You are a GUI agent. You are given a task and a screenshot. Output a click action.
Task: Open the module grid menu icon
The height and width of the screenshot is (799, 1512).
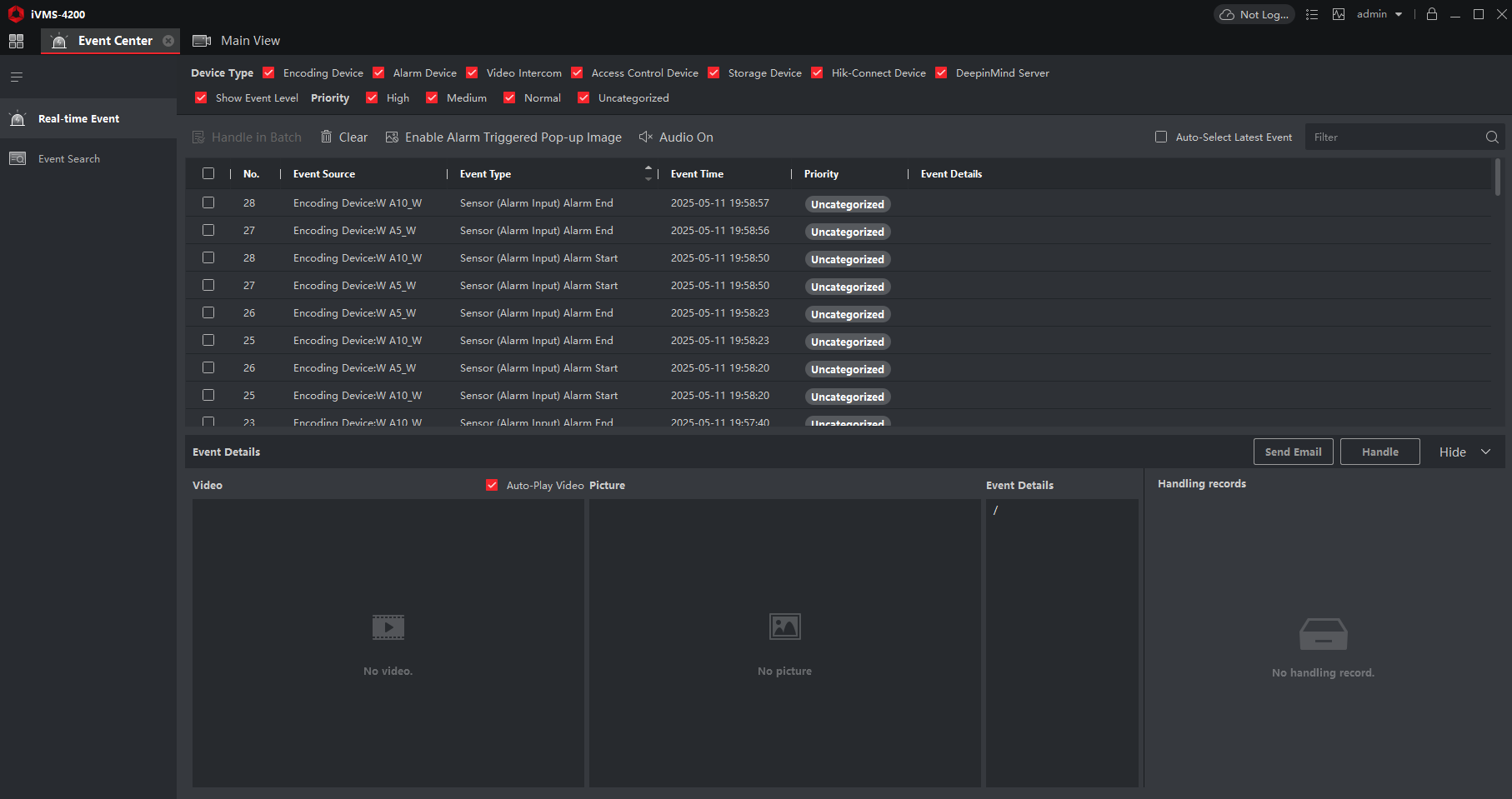coord(16,41)
